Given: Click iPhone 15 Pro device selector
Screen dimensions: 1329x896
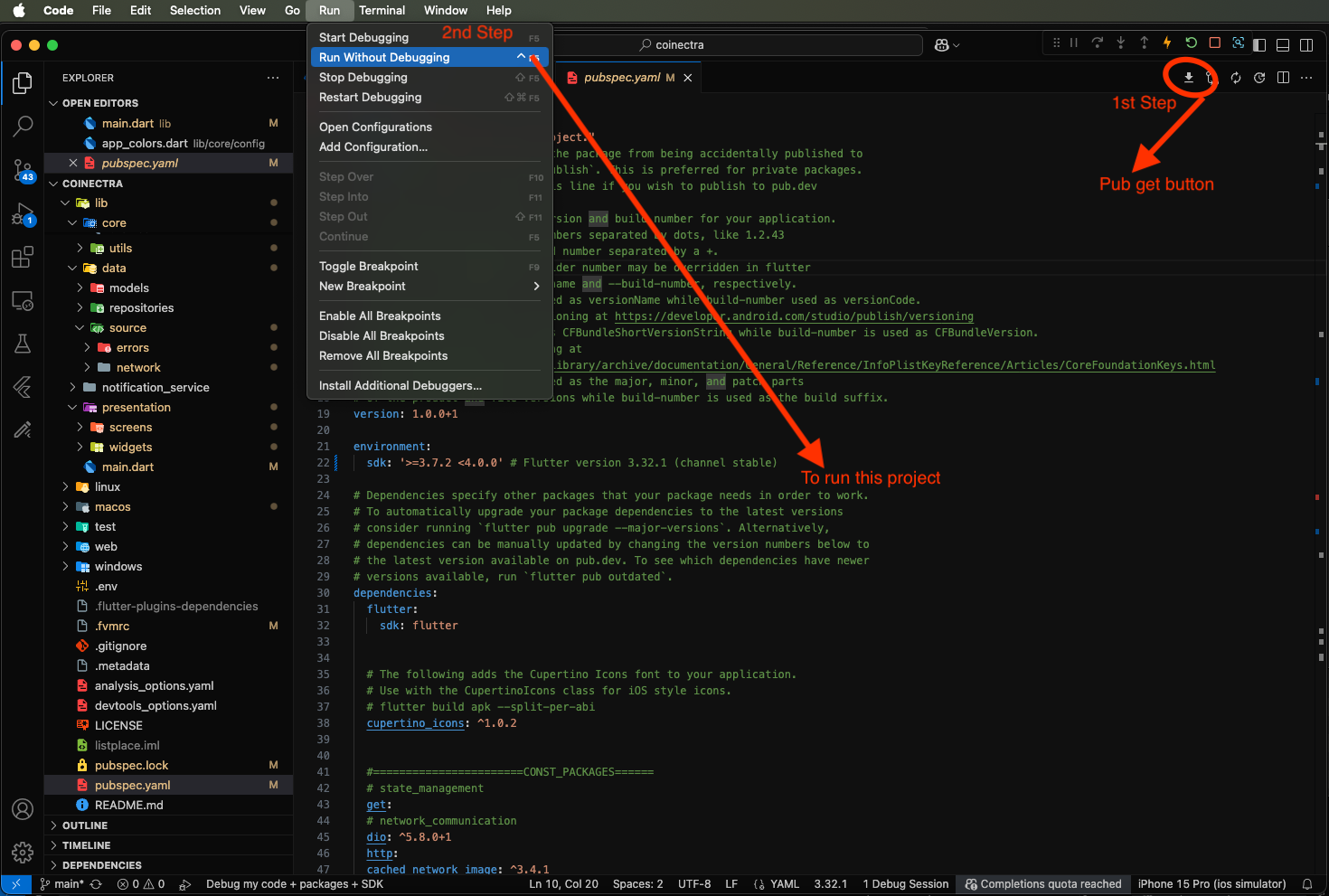Looking at the screenshot, I should coord(1211,884).
